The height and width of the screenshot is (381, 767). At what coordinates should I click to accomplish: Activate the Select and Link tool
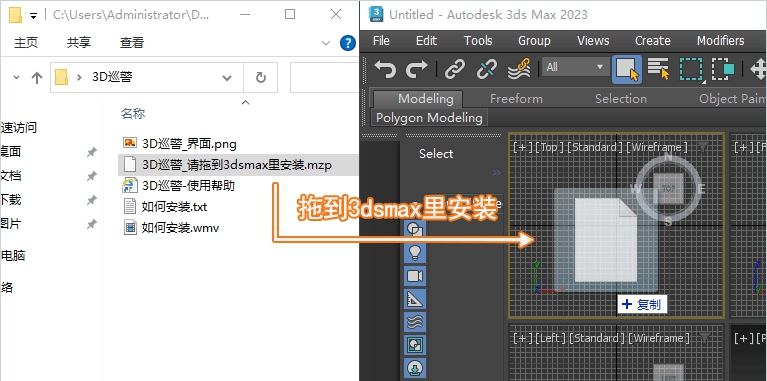(x=455, y=69)
